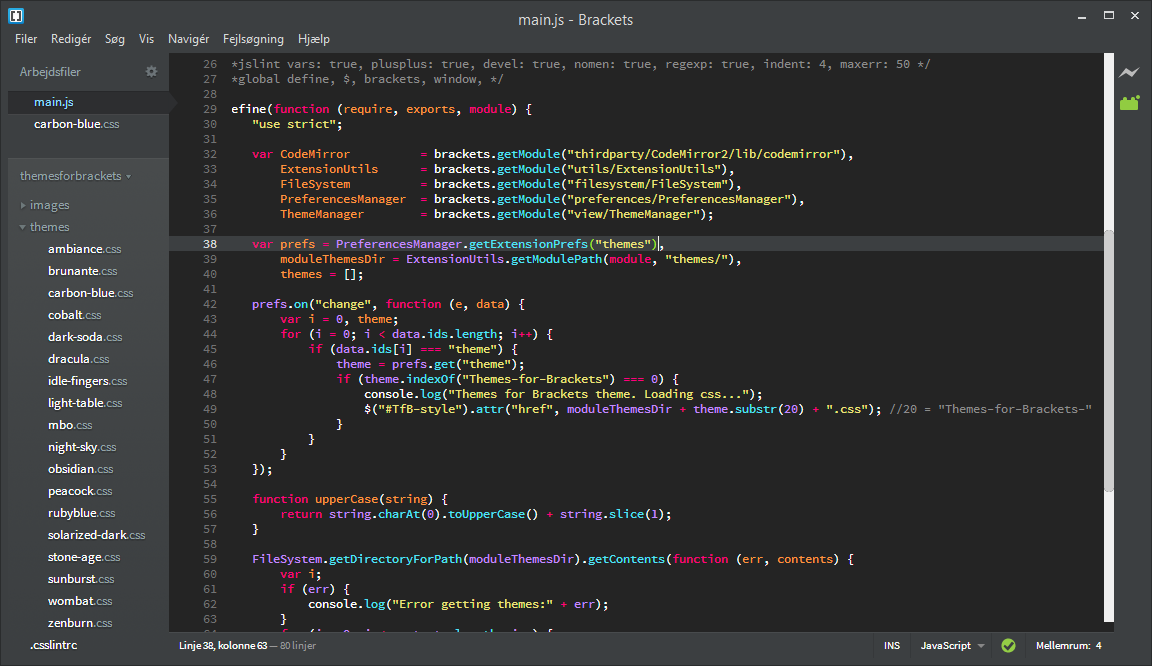Open the Filer menu
Screen dimensions: 1152x666
(x=26, y=39)
